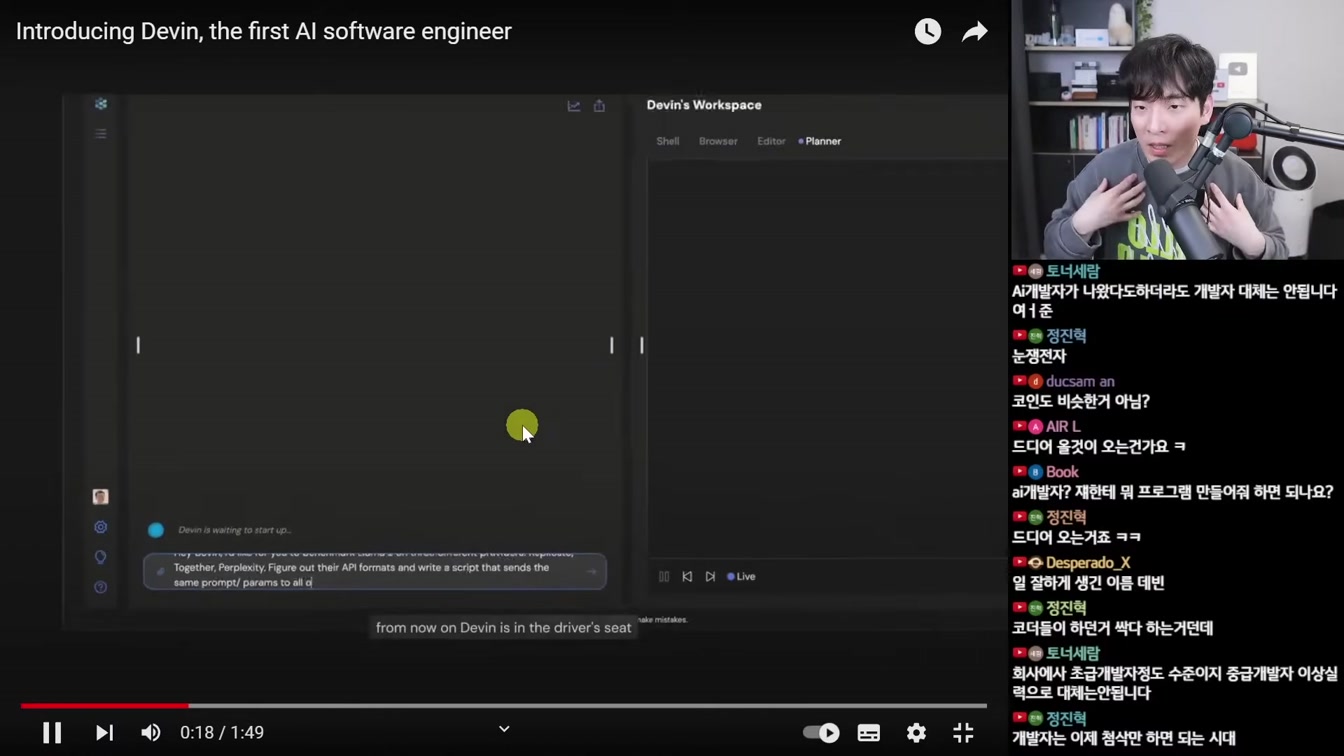The height and width of the screenshot is (756, 1344).
Task: Click the caption 'from now on Devin is in the driver's seat'
Action: (504, 628)
